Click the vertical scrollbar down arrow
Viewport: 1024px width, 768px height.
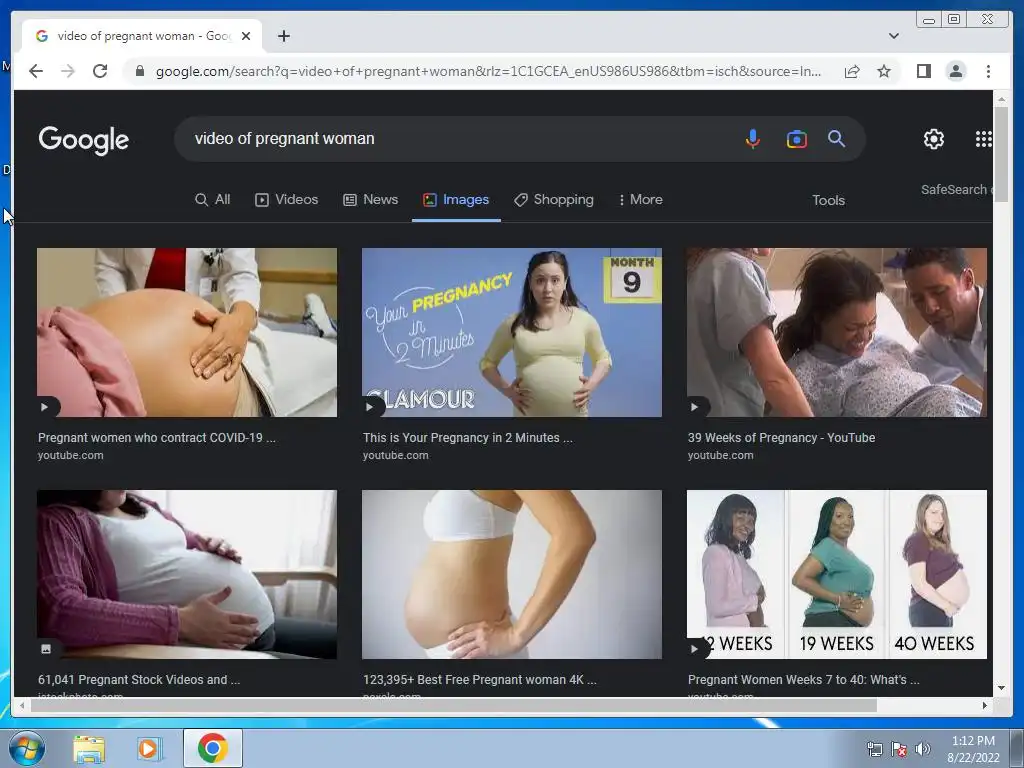tap(1001, 688)
